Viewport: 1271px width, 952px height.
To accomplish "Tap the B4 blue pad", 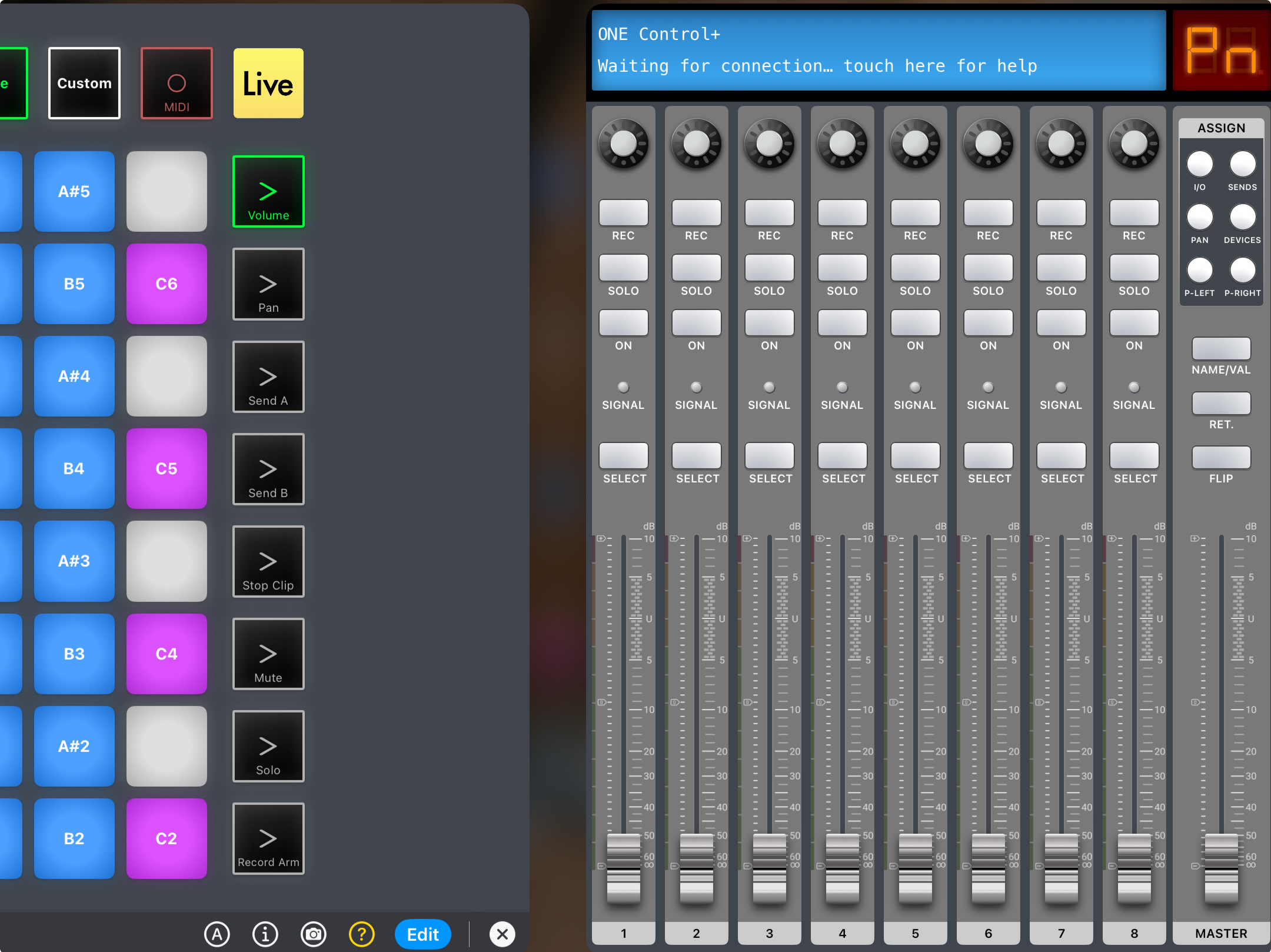I will 74,468.
